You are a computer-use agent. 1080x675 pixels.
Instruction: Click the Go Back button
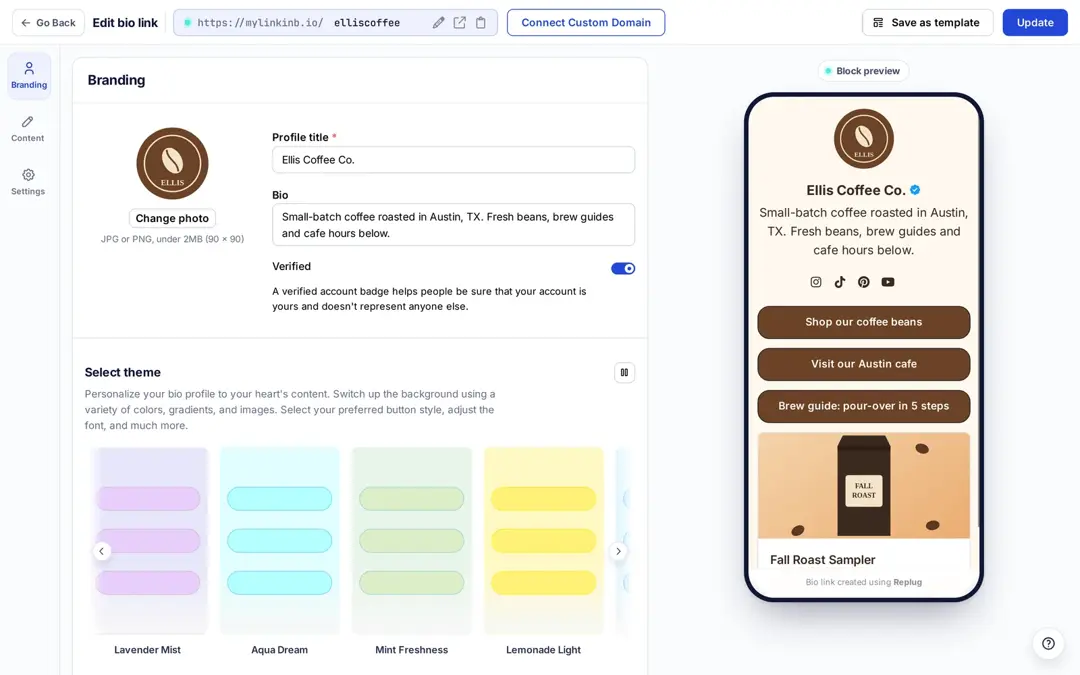[48, 23]
